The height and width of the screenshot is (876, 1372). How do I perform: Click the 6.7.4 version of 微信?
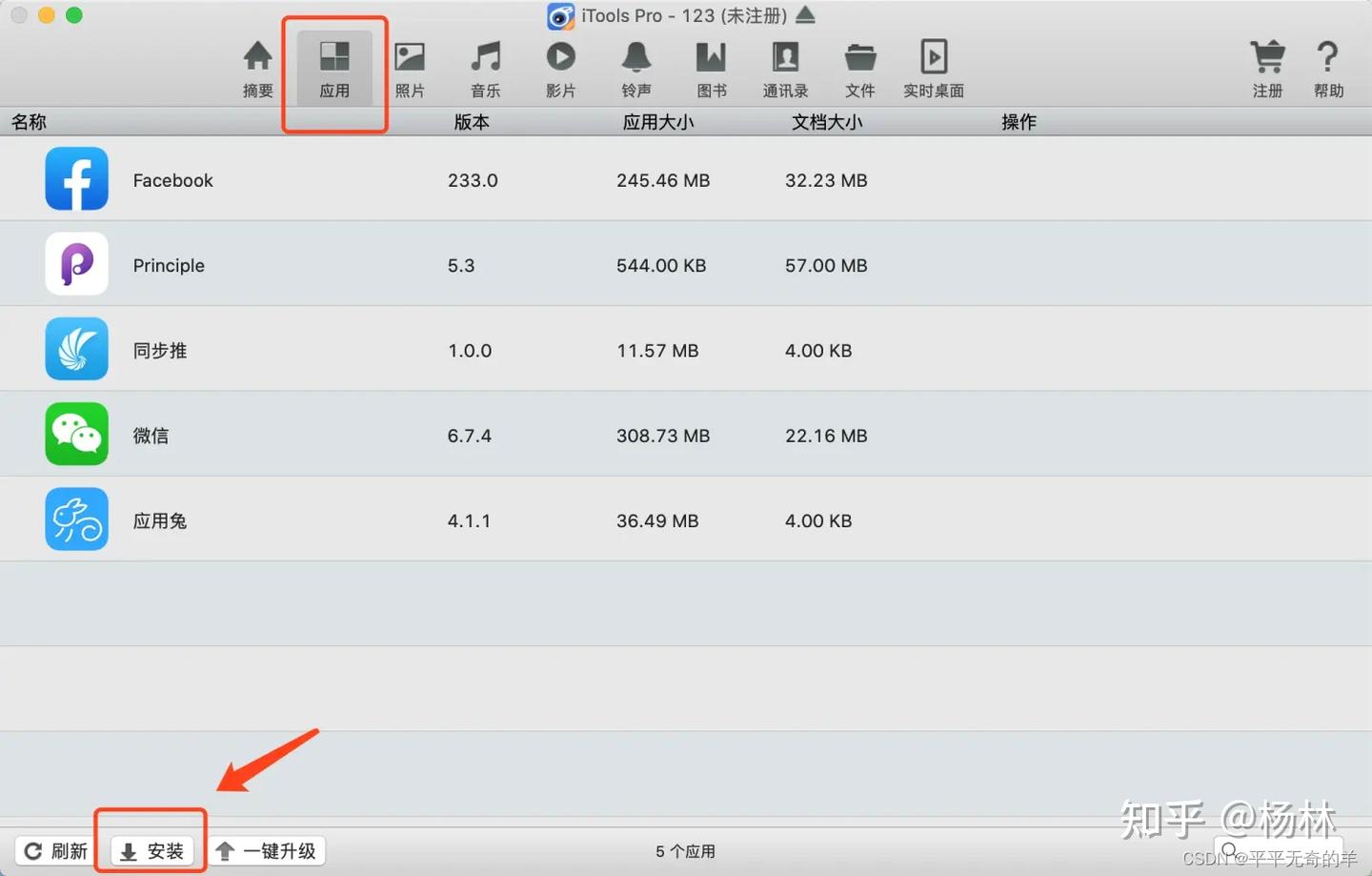click(470, 436)
